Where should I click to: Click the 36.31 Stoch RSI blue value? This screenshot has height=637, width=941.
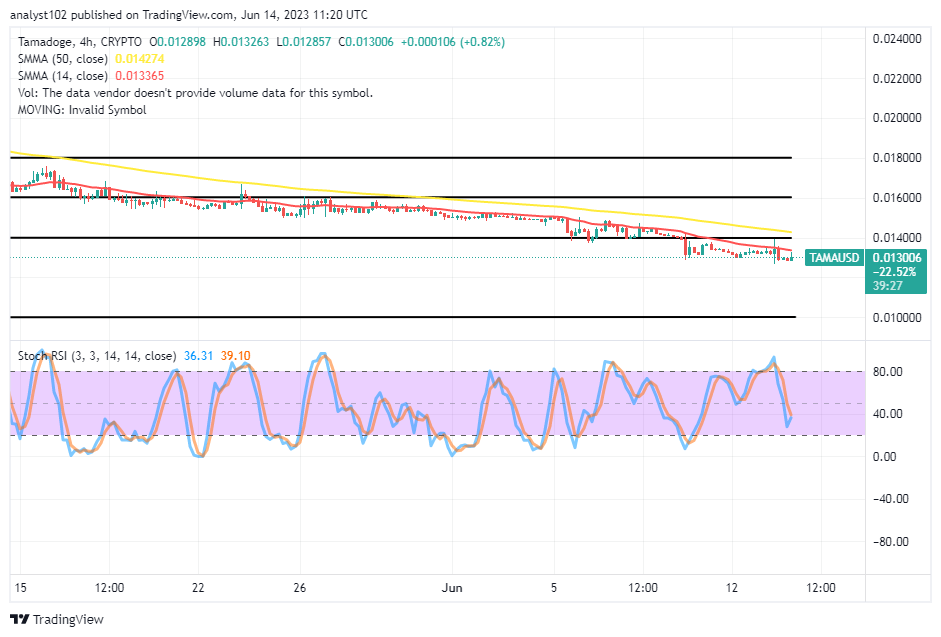[198, 356]
